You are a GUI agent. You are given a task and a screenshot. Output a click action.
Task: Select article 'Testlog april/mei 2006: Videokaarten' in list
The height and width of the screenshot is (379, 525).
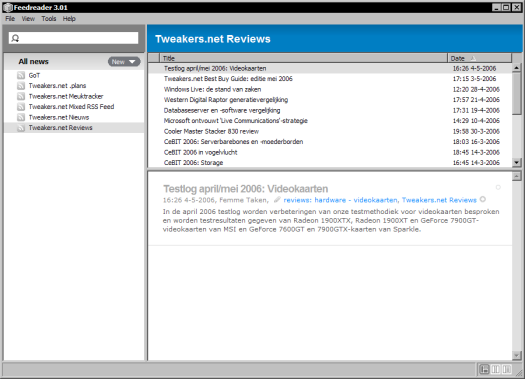point(215,68)
